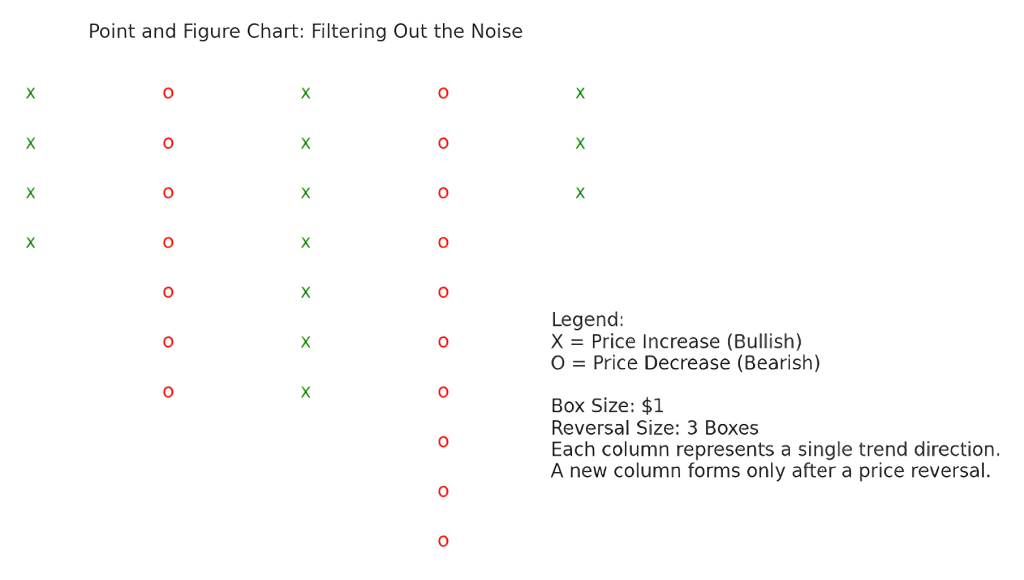
Task: Click the bottom X in first column
Action: click(x=31, y=243)
